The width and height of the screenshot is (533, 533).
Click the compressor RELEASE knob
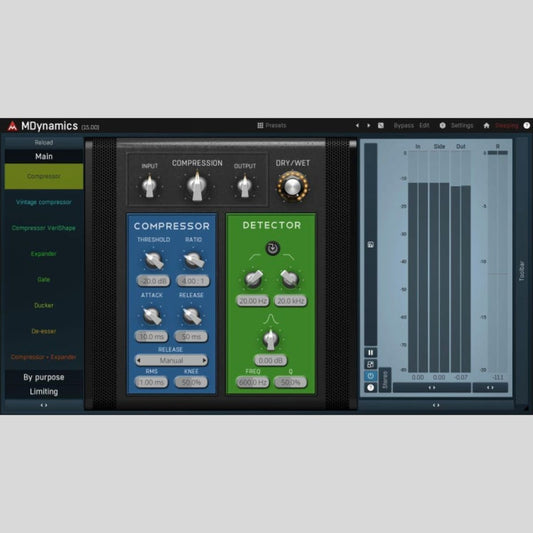[x=192, y=316]
